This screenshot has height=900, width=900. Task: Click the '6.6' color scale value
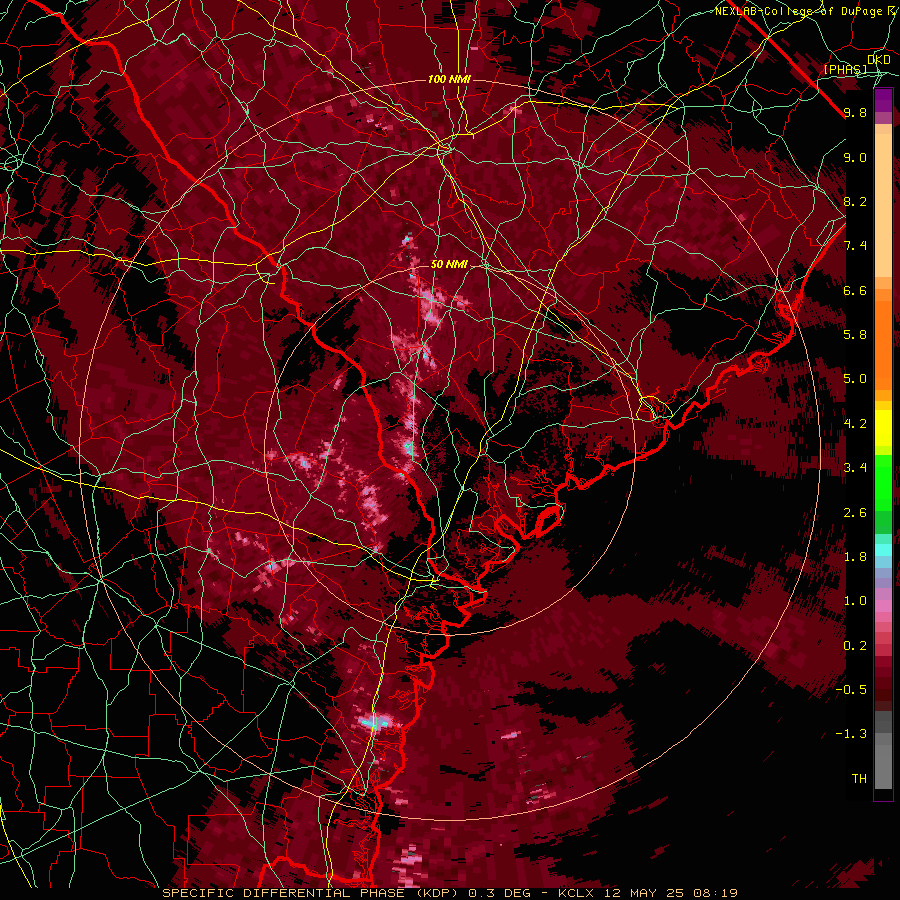click(x=855, y=290)
